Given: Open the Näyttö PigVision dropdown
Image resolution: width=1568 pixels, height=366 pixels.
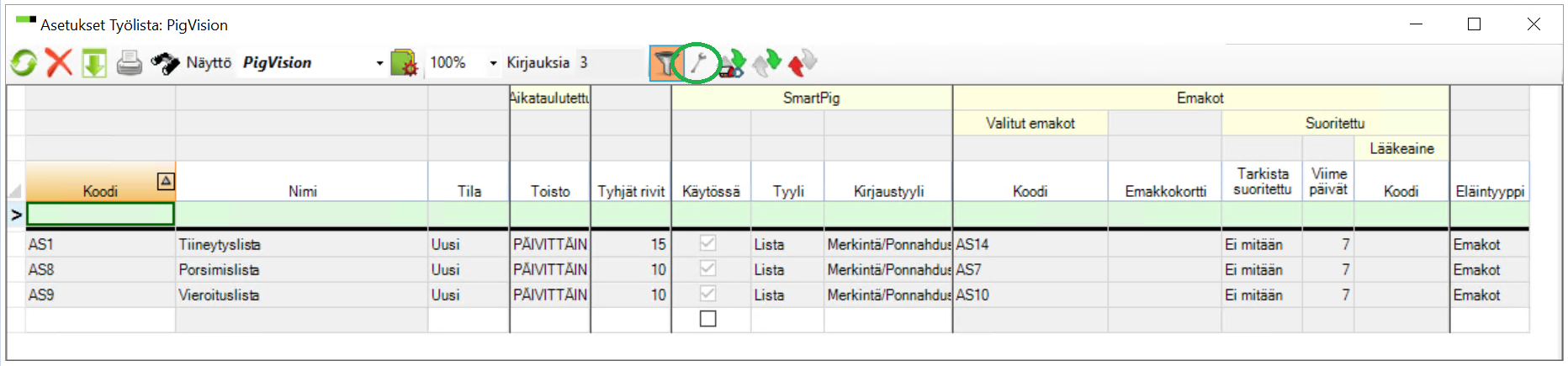Looking at the screenshot, I should click(379, 63).
